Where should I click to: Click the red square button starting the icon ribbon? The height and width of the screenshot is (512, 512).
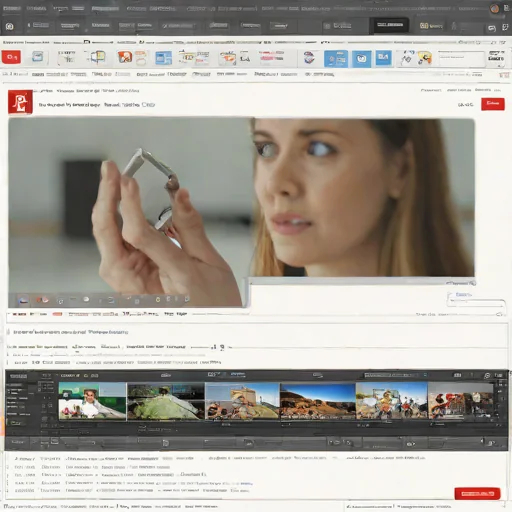click(x=11, y=57)
